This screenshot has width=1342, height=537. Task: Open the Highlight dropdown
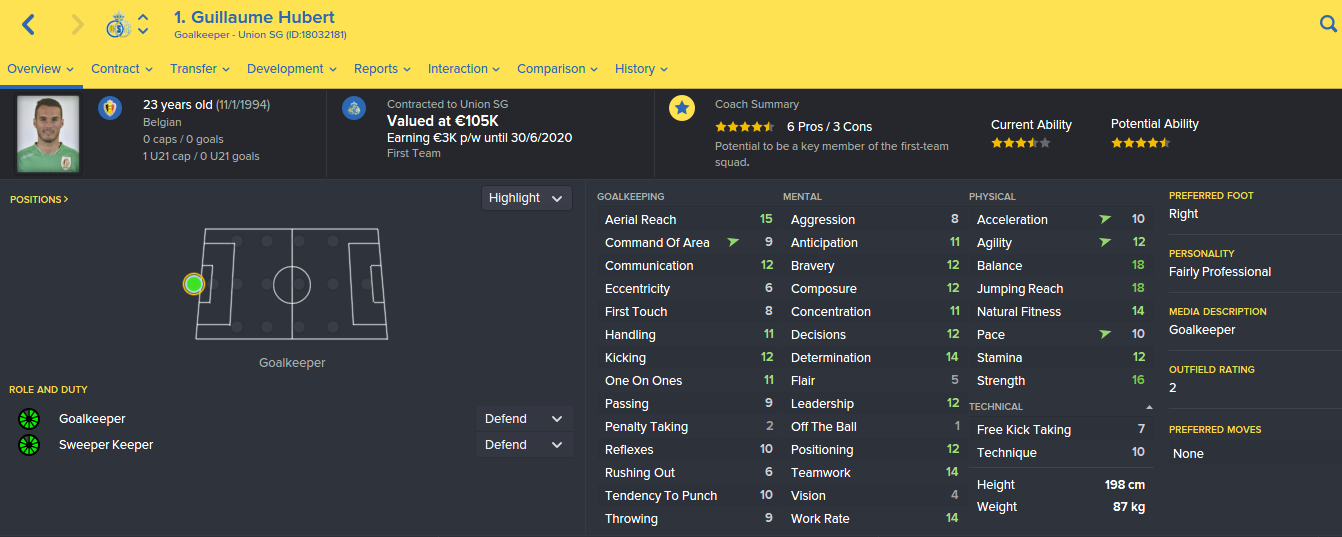pyautogui.click(x=526, y=198)
